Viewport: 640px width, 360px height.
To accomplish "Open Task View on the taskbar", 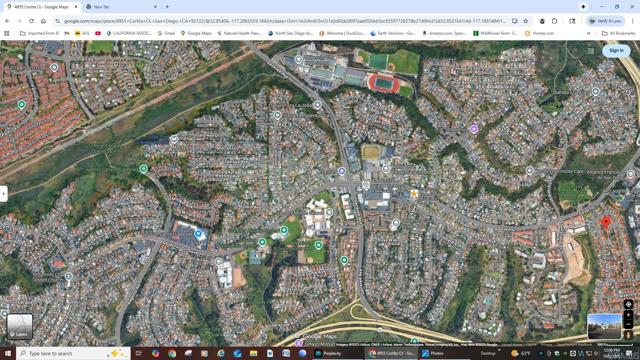I will (139, 353).
